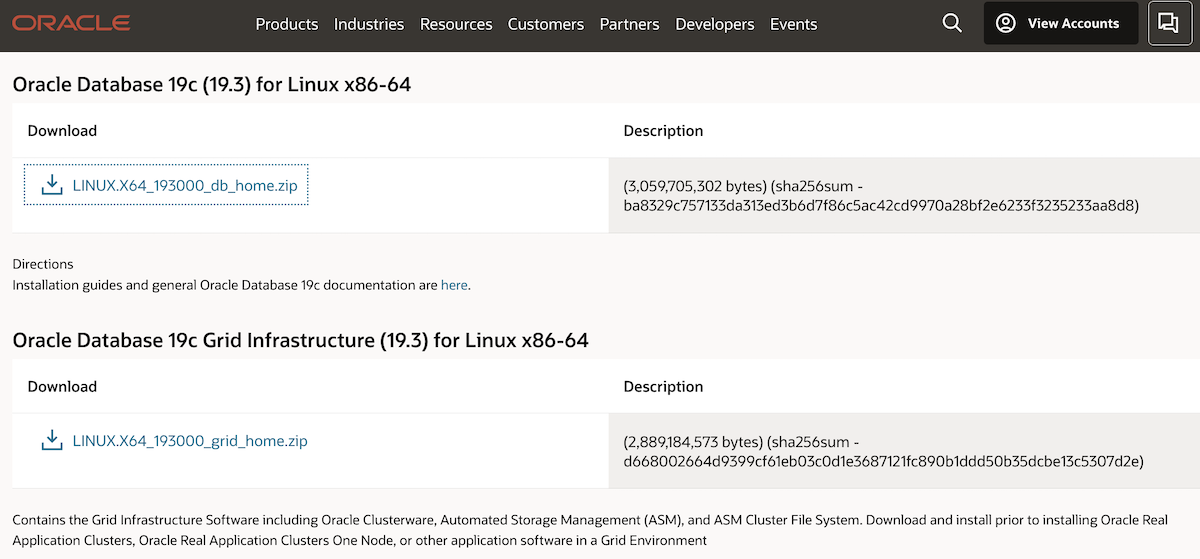Click the View Accounts button
Viewport: 1200px width, 559px height.
point(1061,23)
